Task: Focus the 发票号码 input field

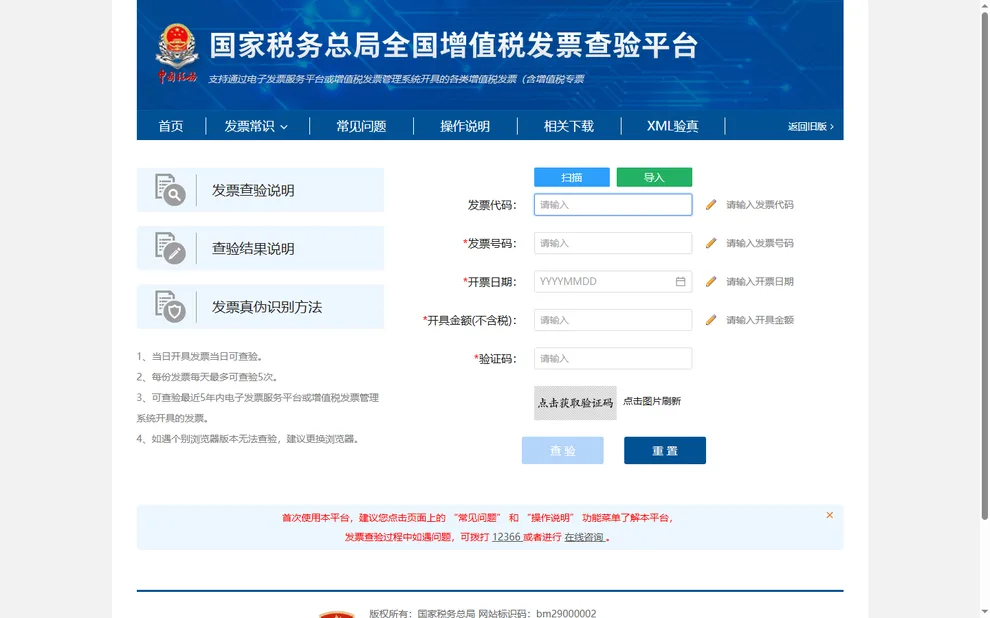Action: point(613,243)
